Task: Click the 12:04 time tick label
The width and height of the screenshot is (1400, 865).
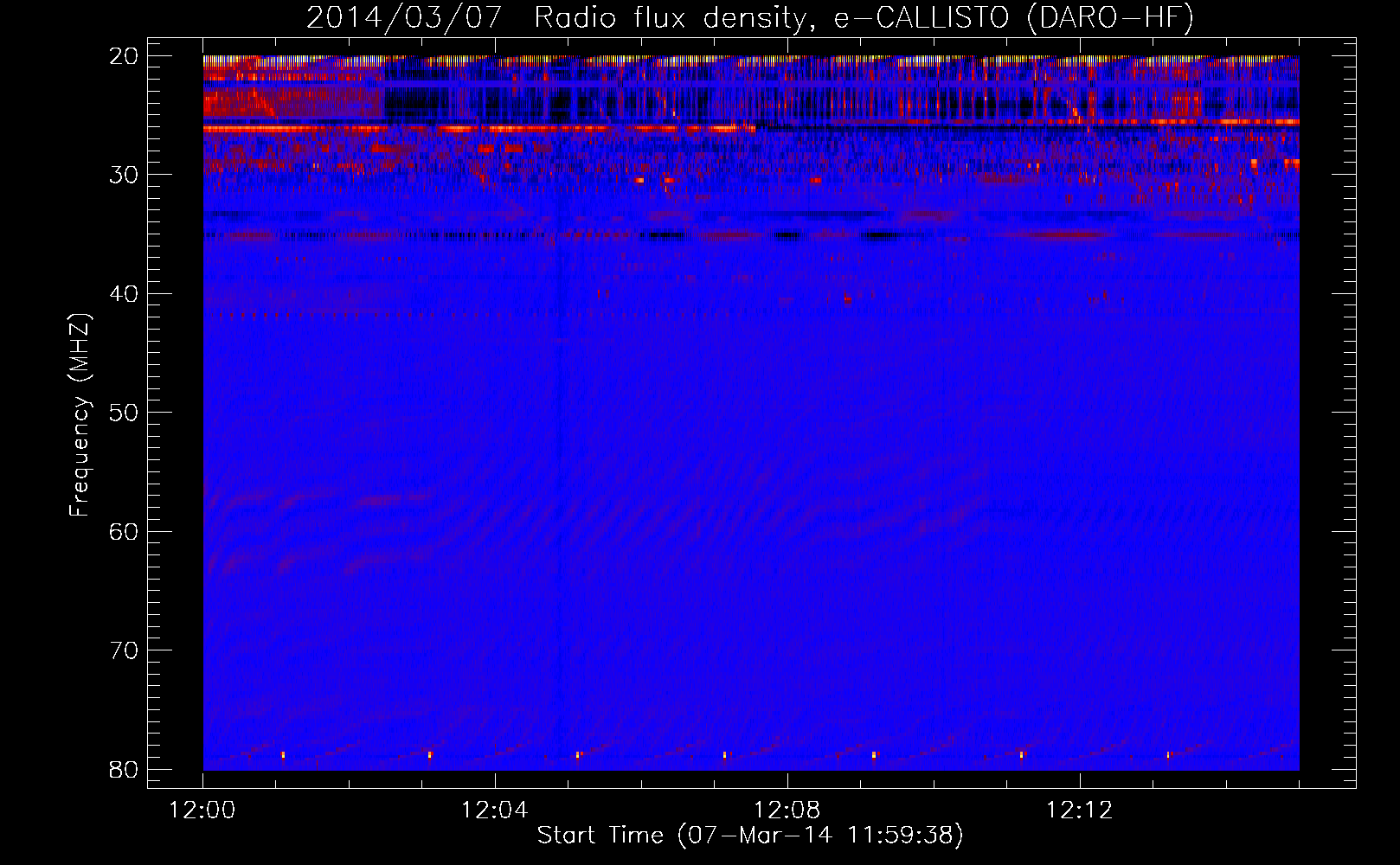Action: (495, 811)
